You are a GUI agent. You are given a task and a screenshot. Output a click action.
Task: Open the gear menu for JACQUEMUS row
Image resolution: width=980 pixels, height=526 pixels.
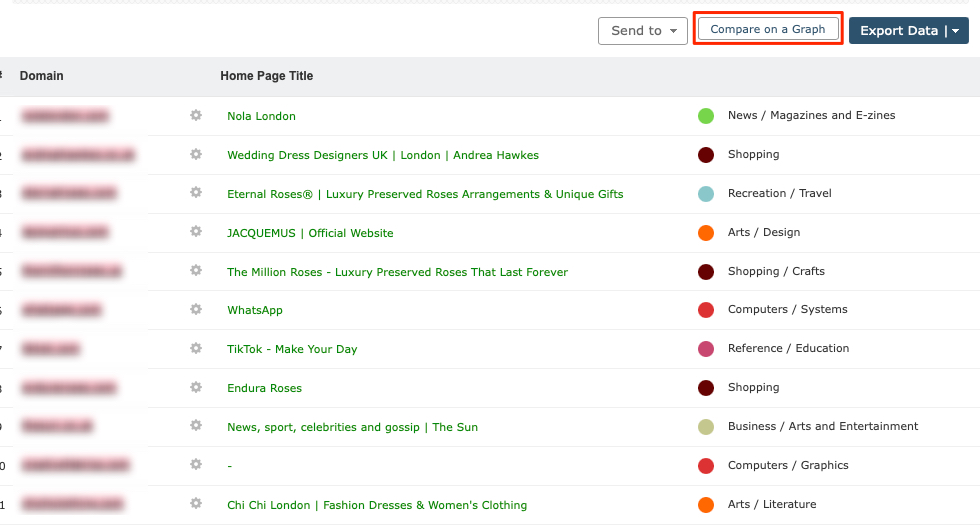(x=196, y=233)
